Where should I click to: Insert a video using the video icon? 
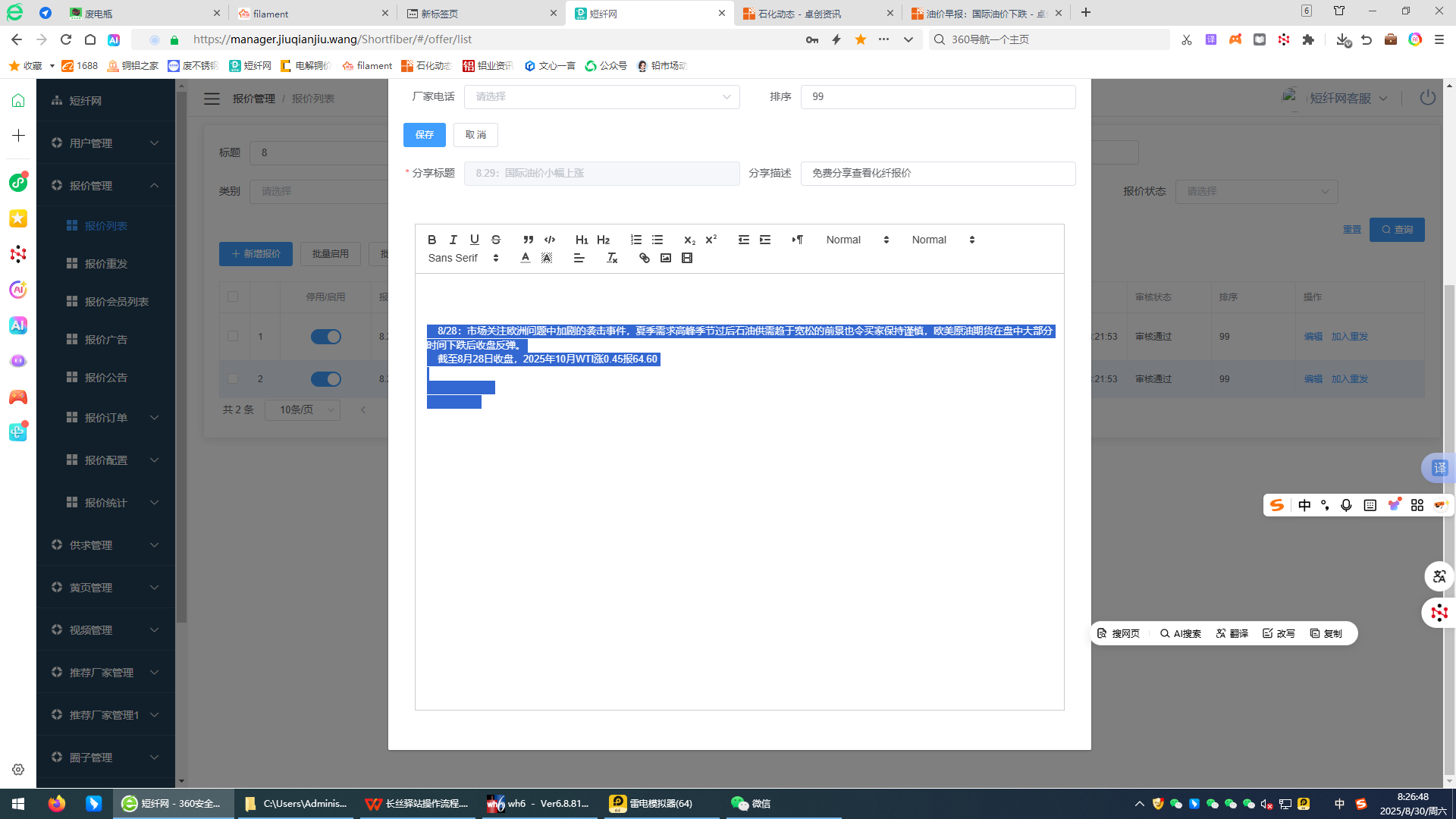687,258
